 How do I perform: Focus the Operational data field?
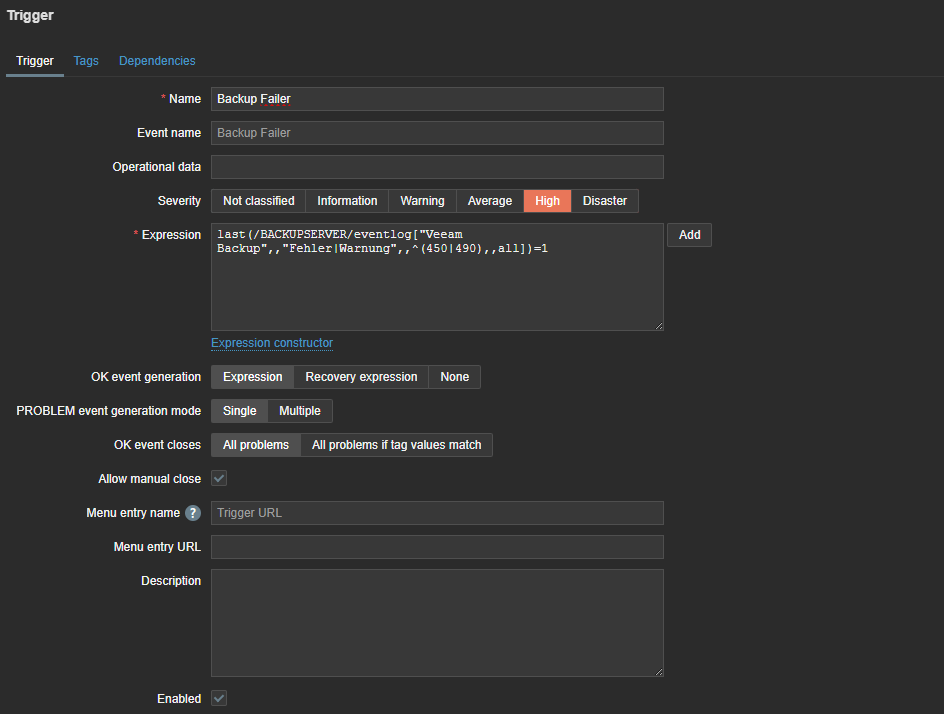click(437, 167)
